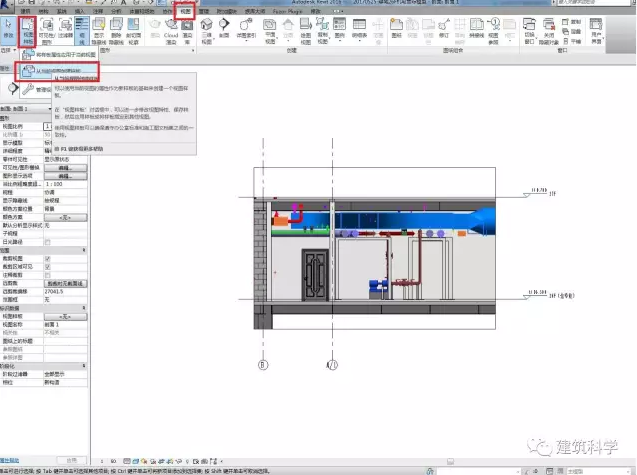Click the Remove Hidden Lines tool
This screenshot has width=637, height=475.
tap(116, 31)
